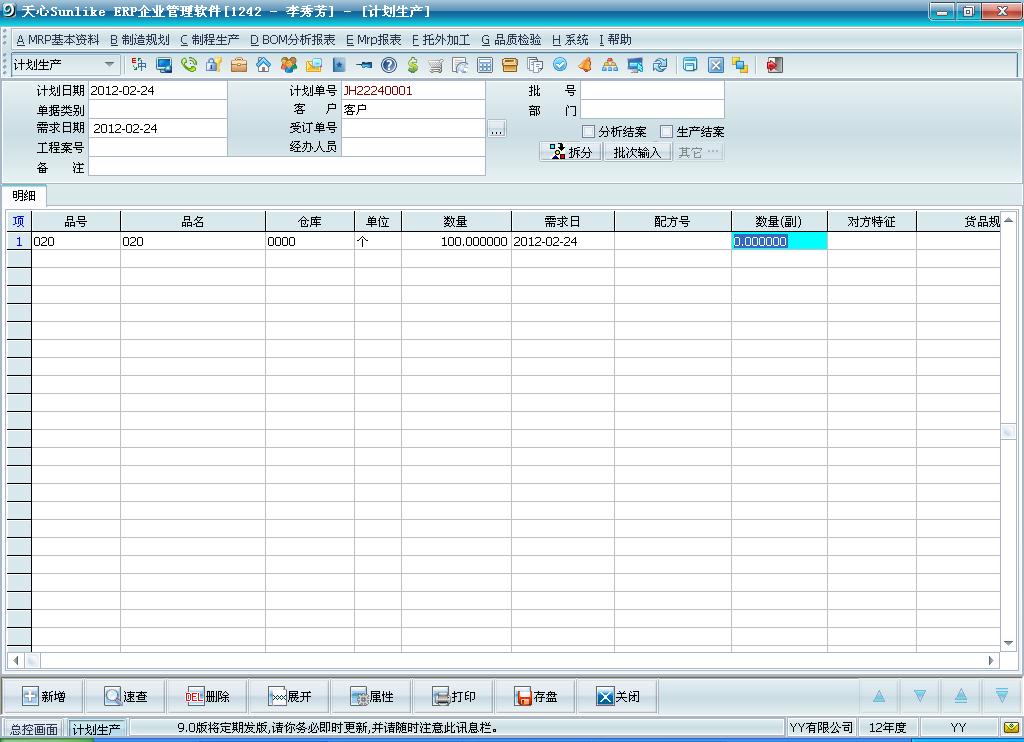The image size is (1024, 742).
Task: Open the help question mark icon
Action: pos(388,65)
